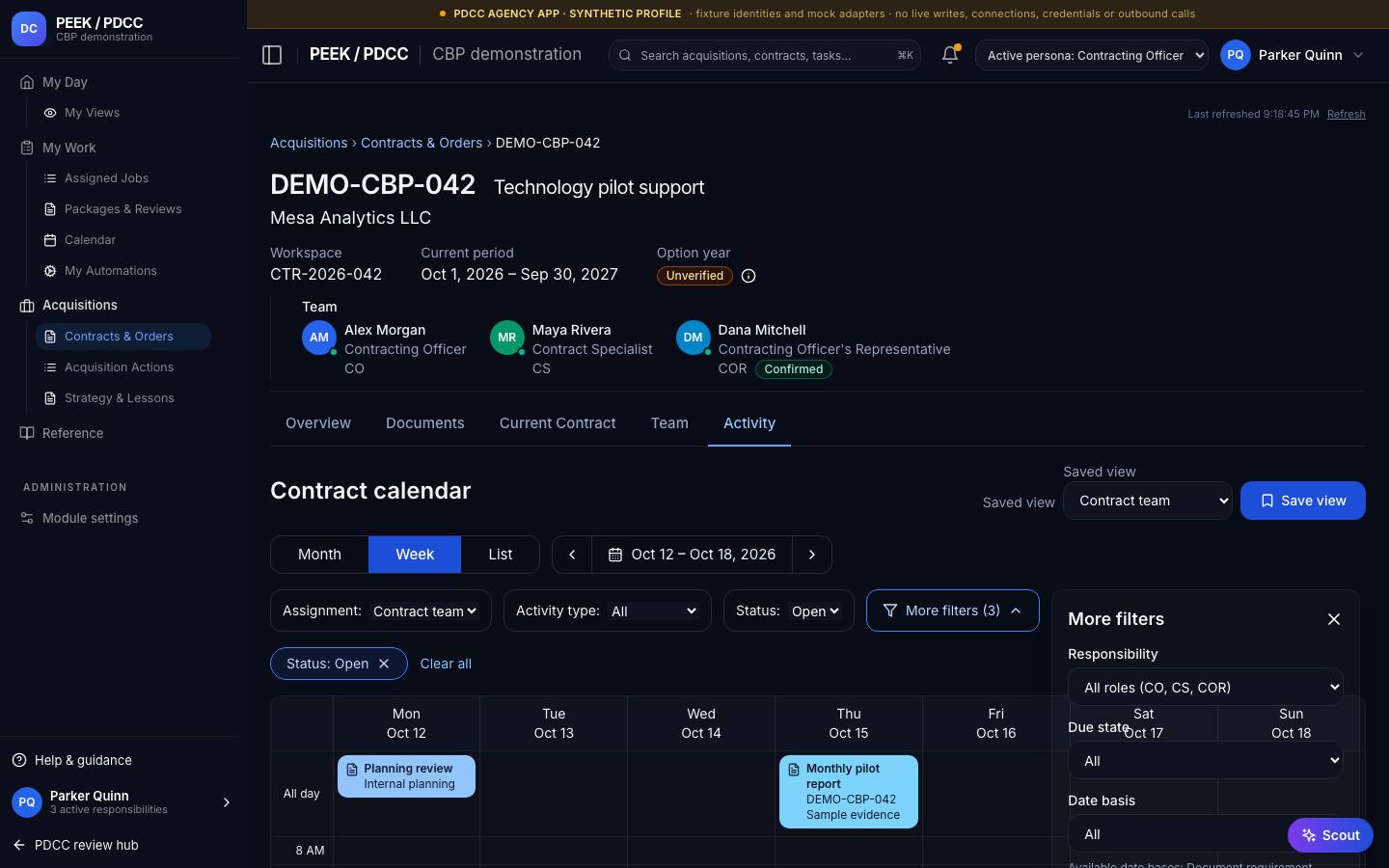Open the notifications bell

coord(950,55)
